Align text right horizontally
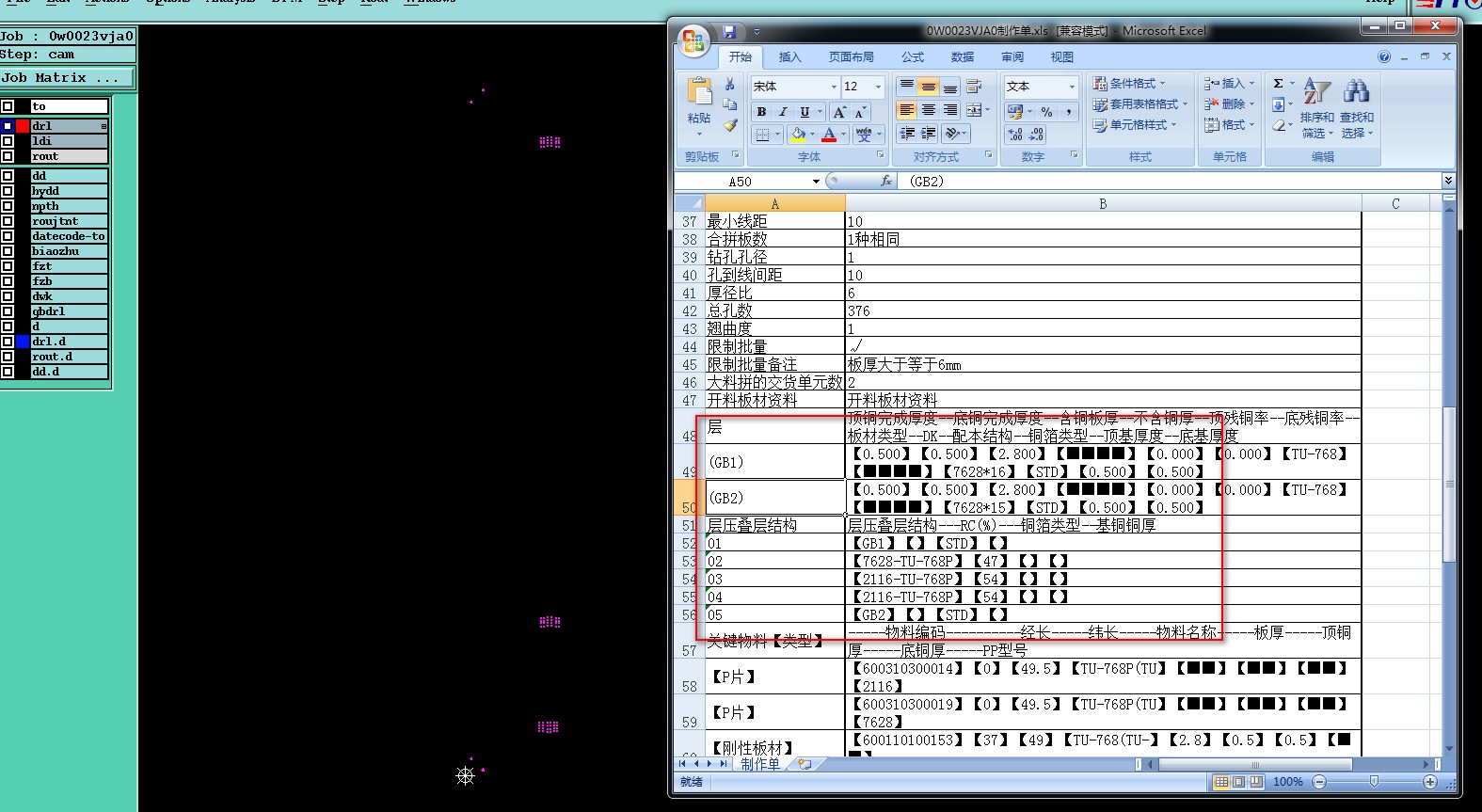 [950, 110]
